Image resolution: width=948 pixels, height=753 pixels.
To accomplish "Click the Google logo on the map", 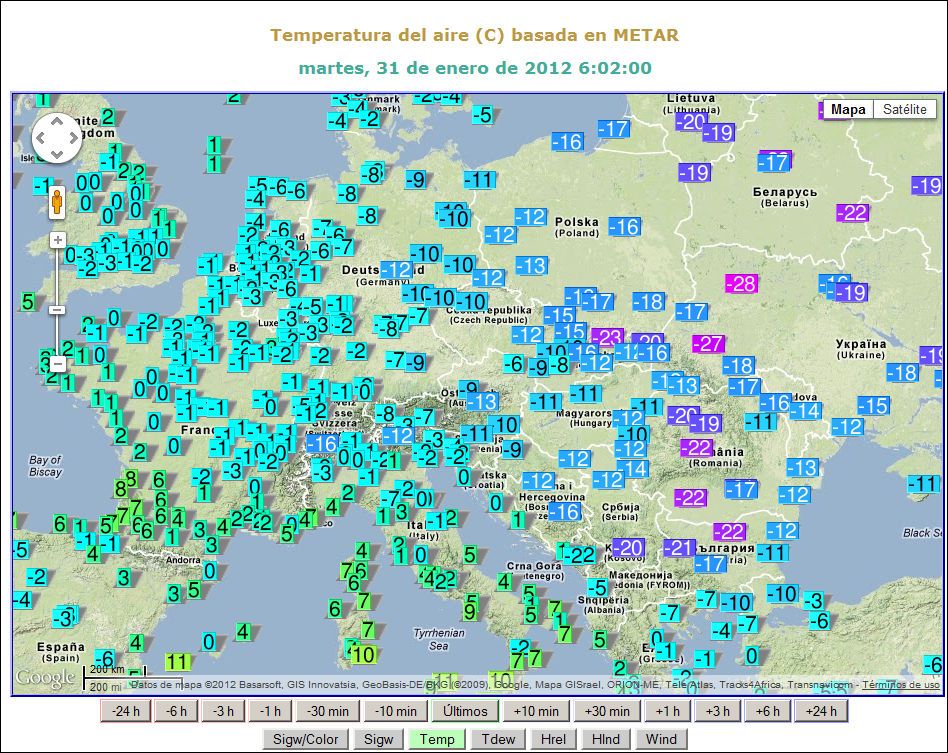I will pos(45,677).
